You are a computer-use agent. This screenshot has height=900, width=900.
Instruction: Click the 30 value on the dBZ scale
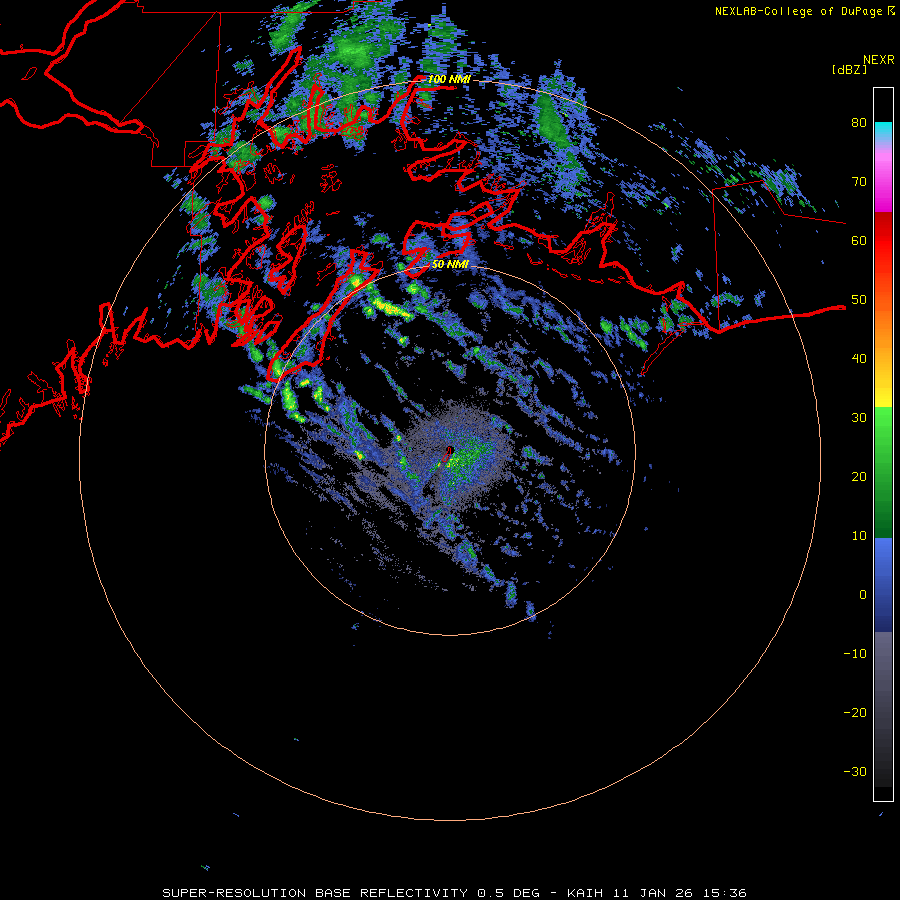(x=859, y=418)
